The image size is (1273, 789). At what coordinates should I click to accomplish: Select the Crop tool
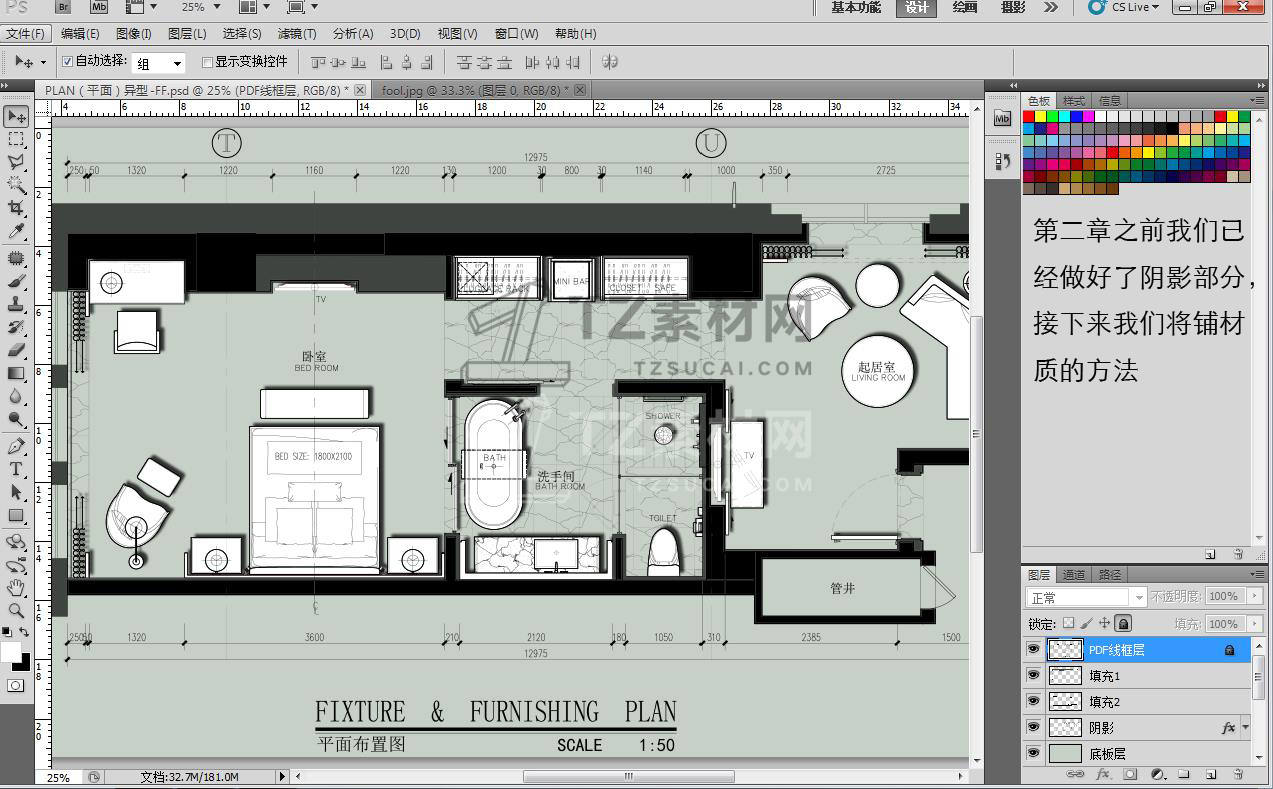[16, 208]
